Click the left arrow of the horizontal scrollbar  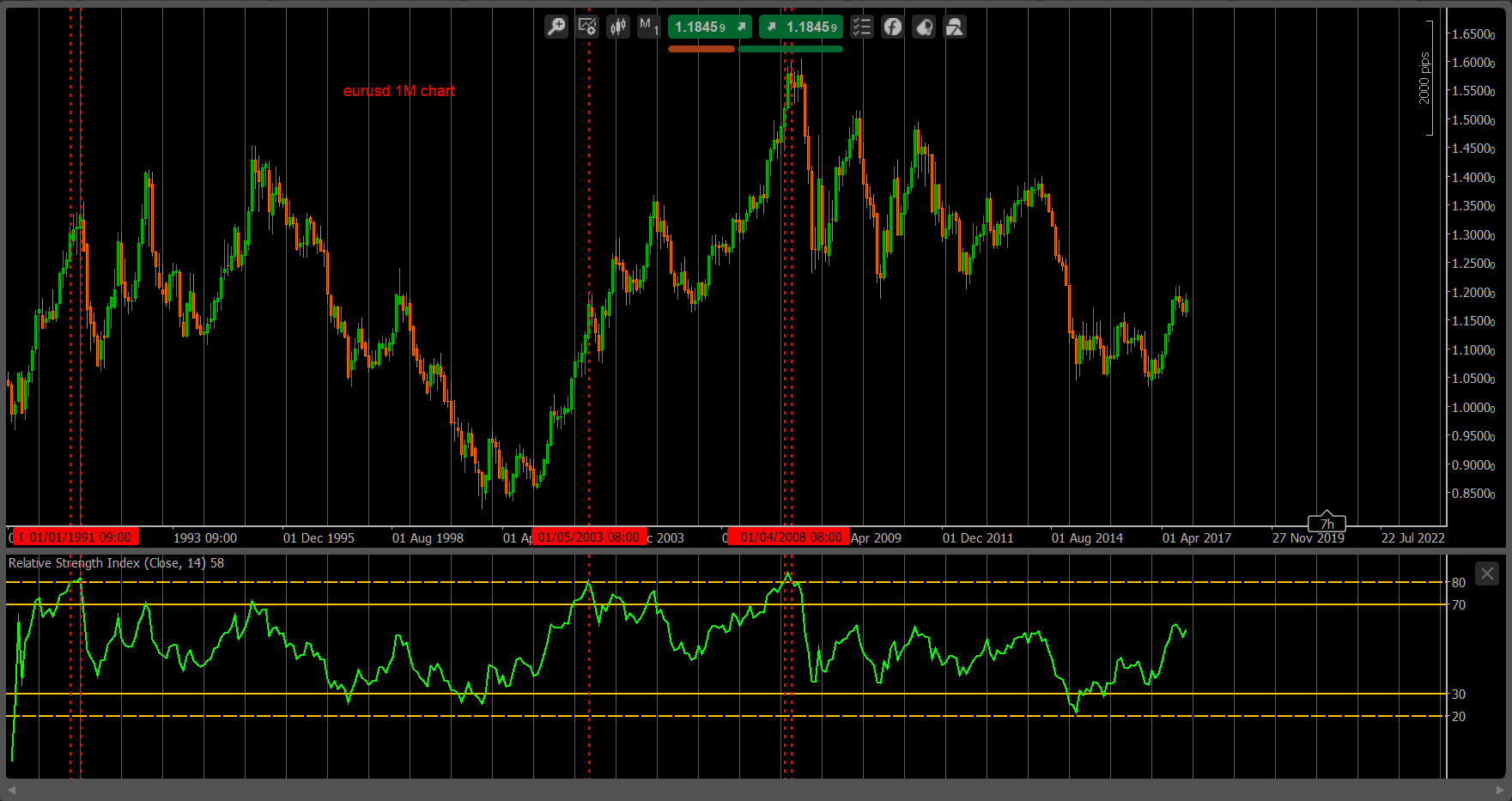coord(12,790)
